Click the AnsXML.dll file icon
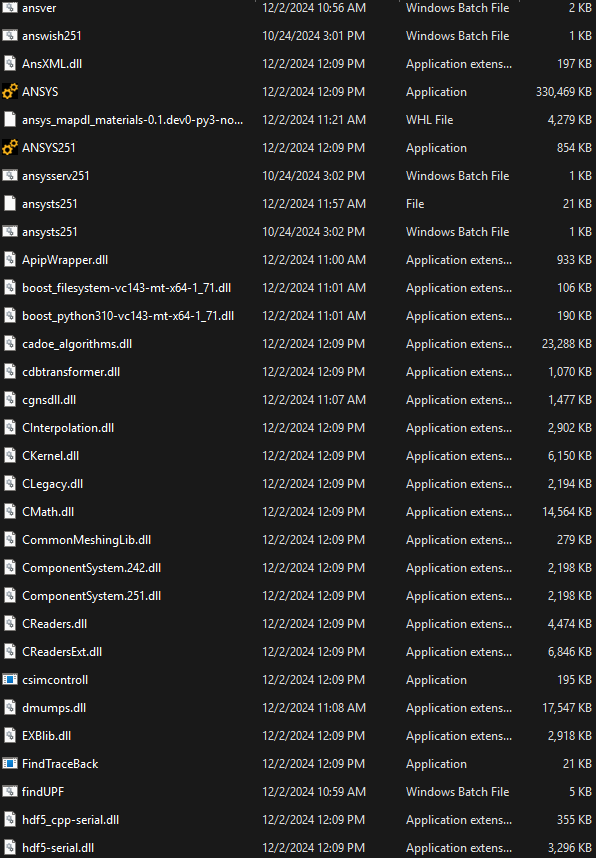 (x=10, y=63)
